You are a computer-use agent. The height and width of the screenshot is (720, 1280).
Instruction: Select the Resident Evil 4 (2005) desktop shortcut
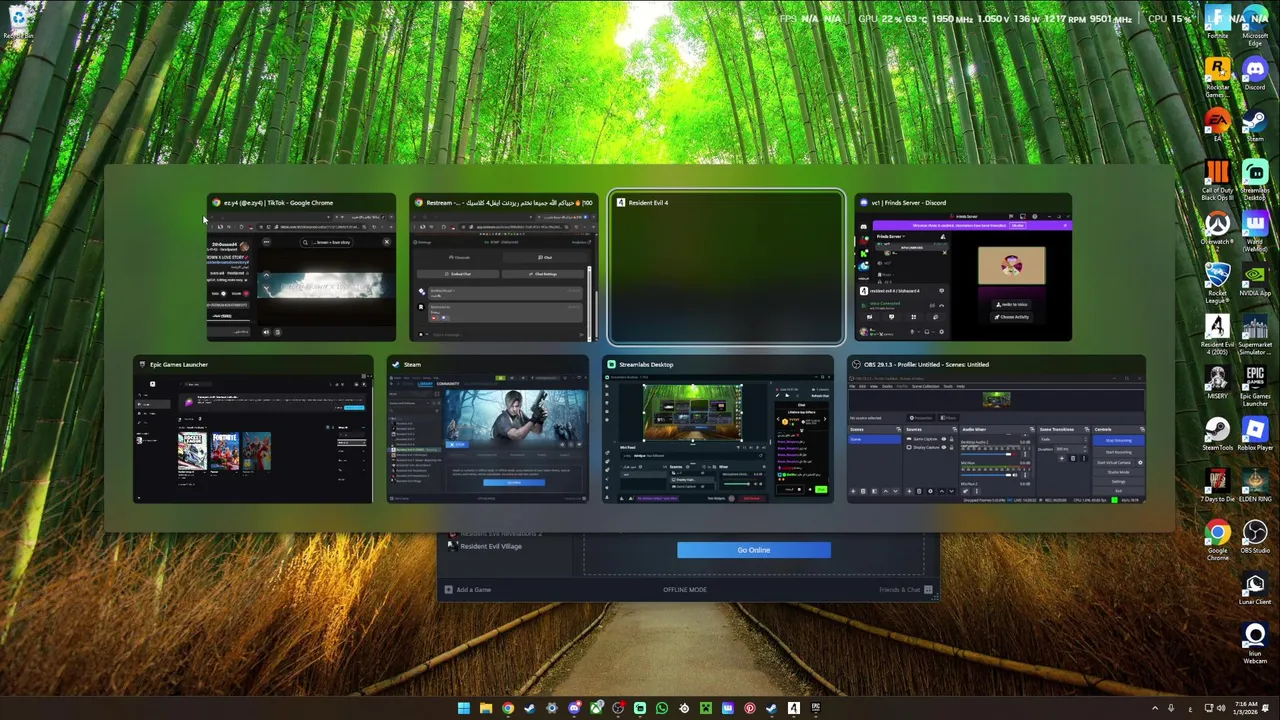(x=1217, y=336)
